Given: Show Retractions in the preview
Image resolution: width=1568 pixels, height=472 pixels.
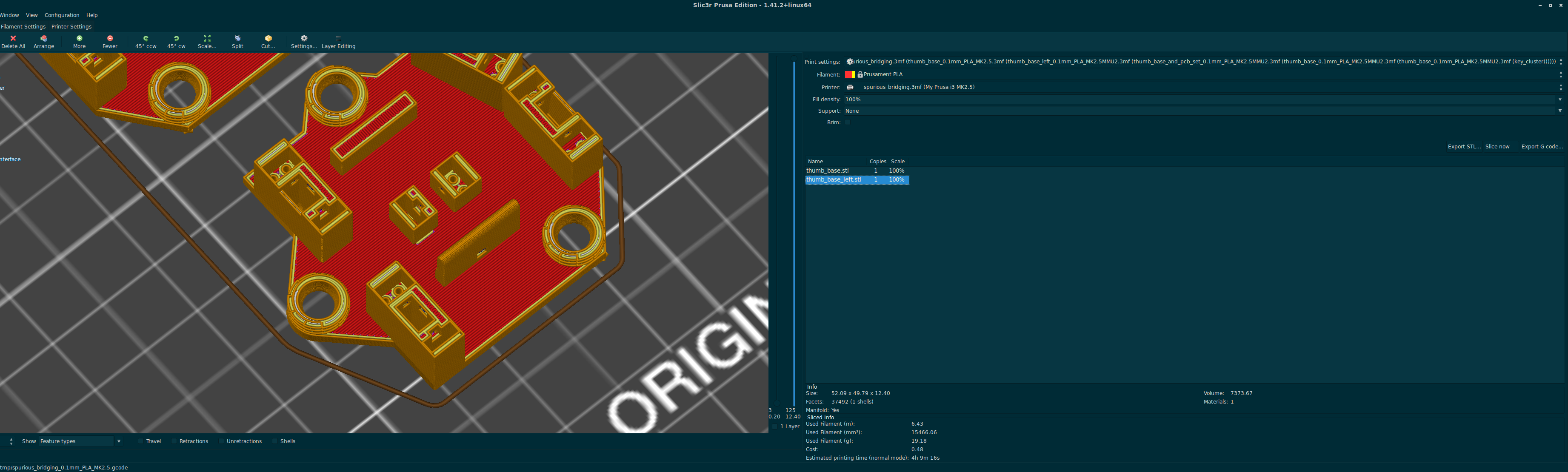Looking at the screenshot, I should [x=175, y=441].
